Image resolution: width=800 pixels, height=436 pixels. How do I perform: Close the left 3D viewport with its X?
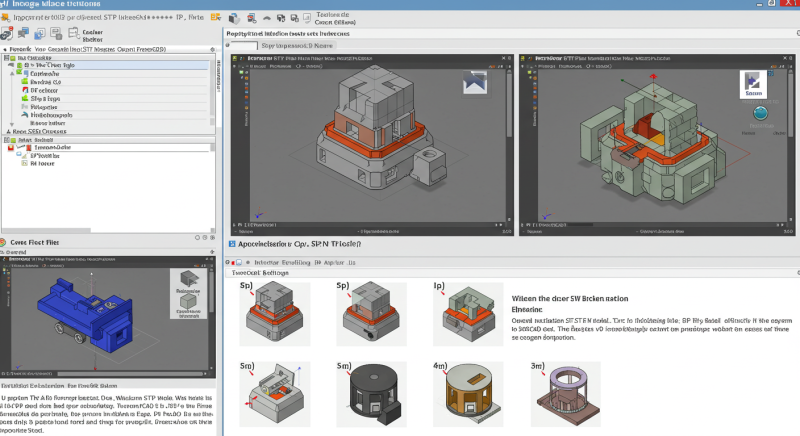pos(503,58)
